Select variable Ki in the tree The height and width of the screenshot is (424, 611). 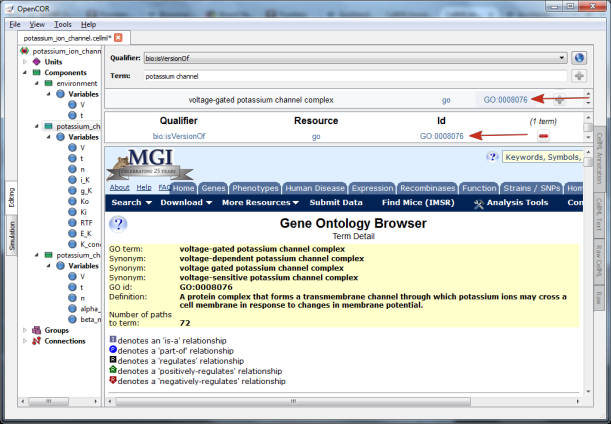tap(83, 212)
